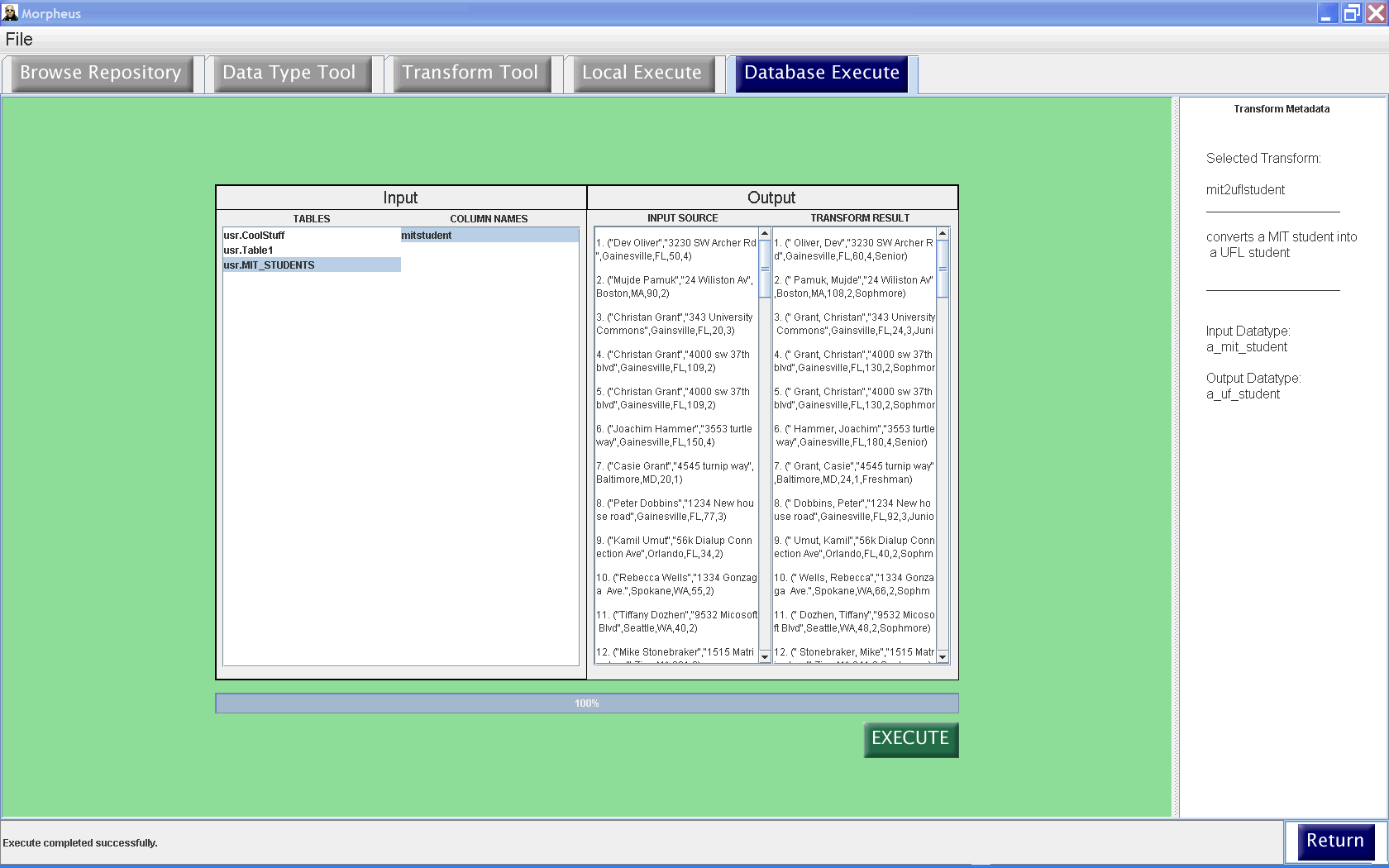This screenshot has height=868, width=1389.
Task: Click the Return button
Action: click(1334, 841)
